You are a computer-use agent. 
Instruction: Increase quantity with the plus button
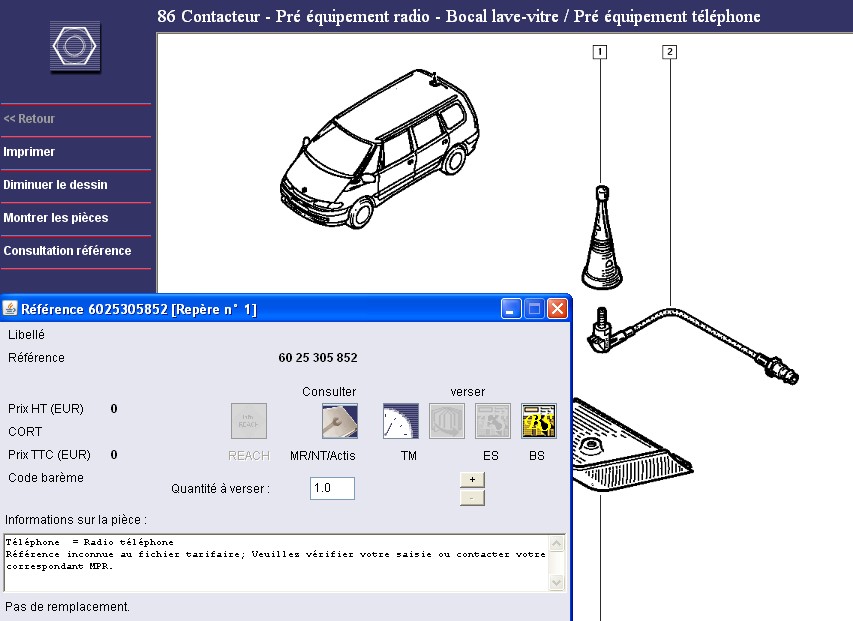[x=472, y=479]
